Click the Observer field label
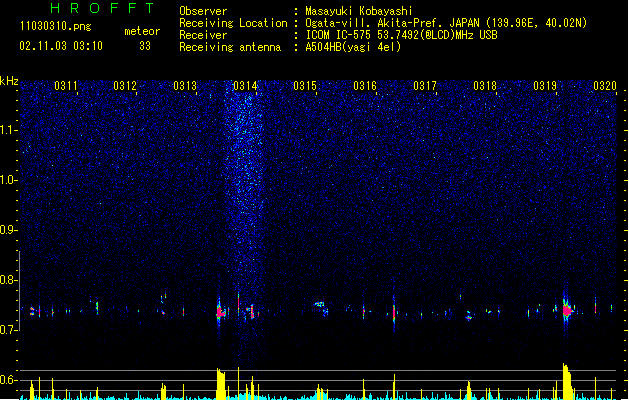629x400 pixels. [203, 11]
